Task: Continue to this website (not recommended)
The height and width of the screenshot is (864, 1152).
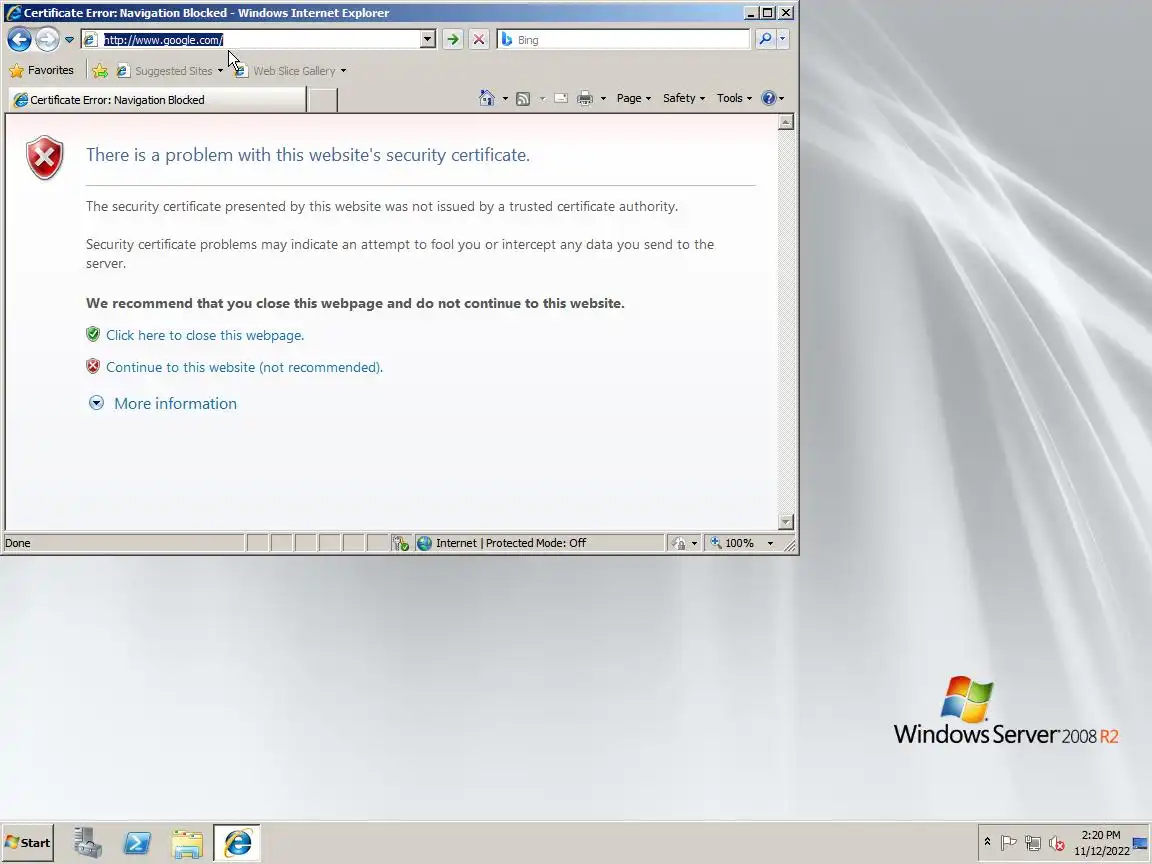Action: pyautogui.click(x=245, y=367)
